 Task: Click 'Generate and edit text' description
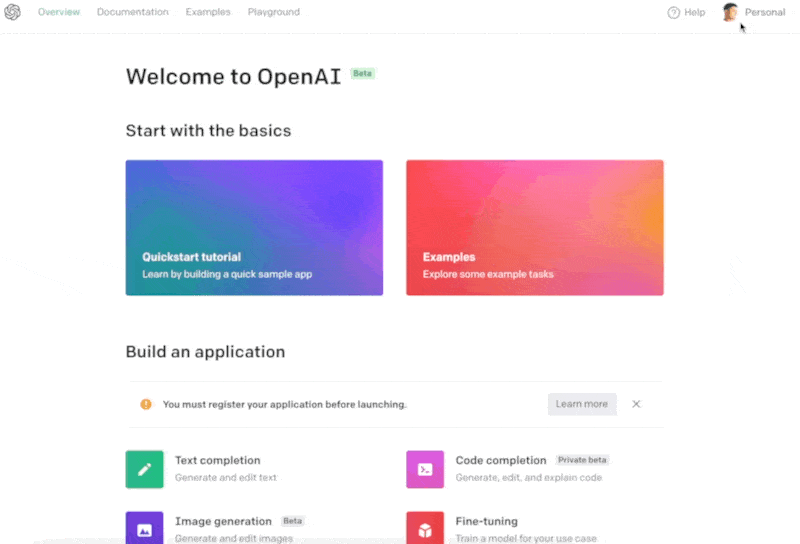(x=226, y=478)
